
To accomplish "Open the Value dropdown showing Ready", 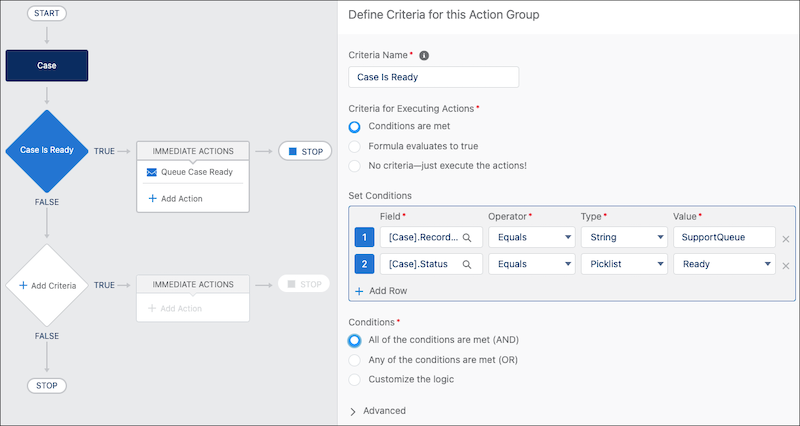I will [724, 265].
